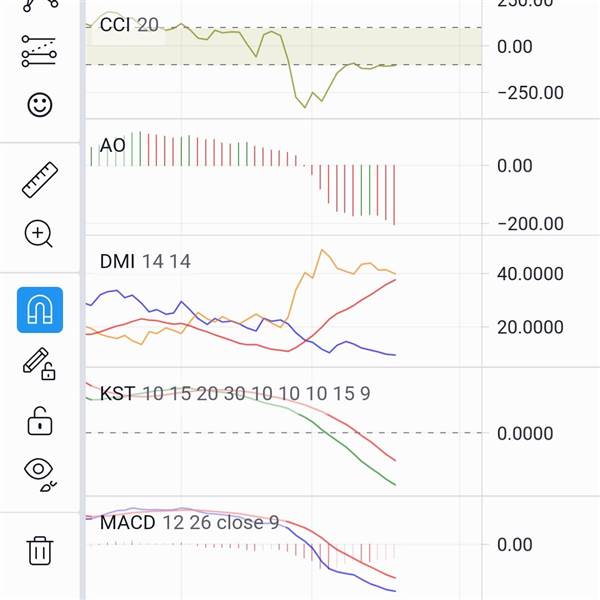600x600 pixels.
Task: Open the MACD 12 26 close 9 legend
Action: click(x=189, y=523)
